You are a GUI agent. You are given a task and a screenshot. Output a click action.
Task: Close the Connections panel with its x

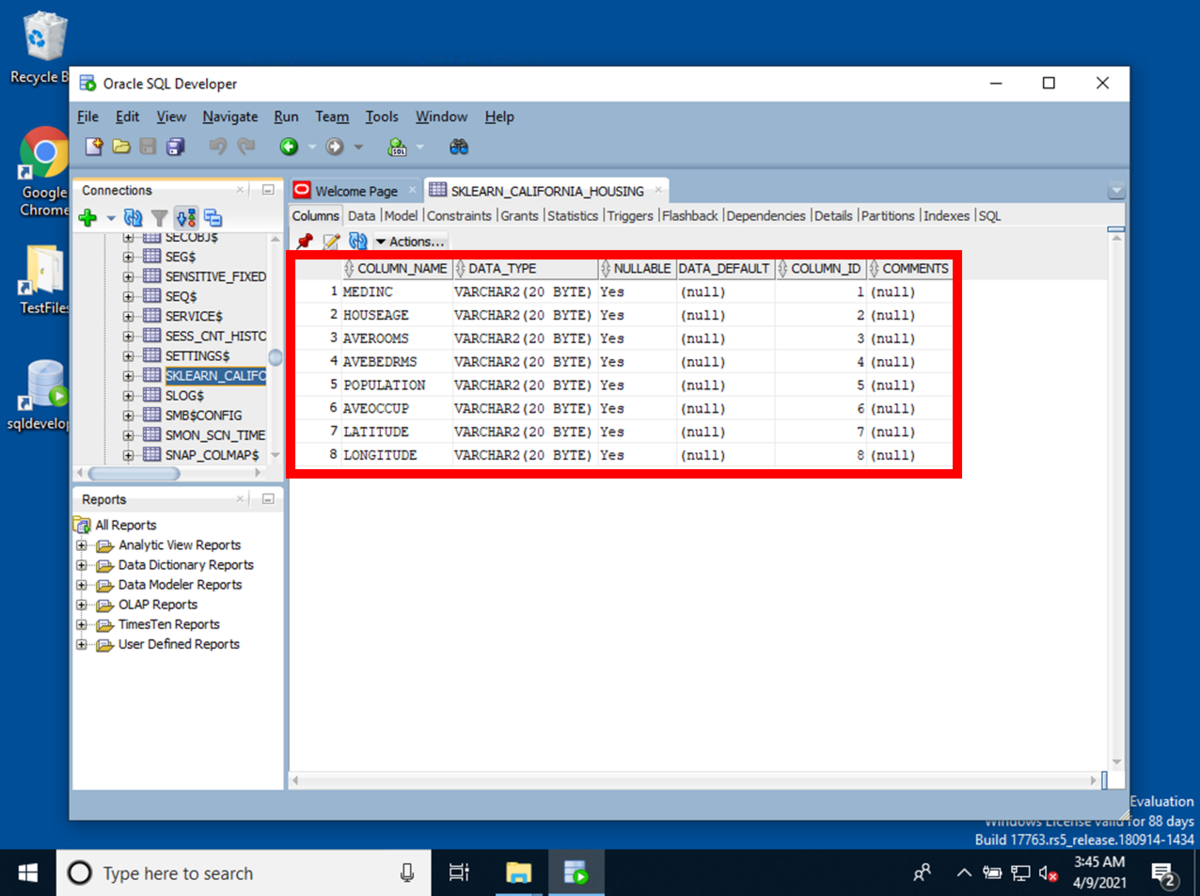[240, 190]
